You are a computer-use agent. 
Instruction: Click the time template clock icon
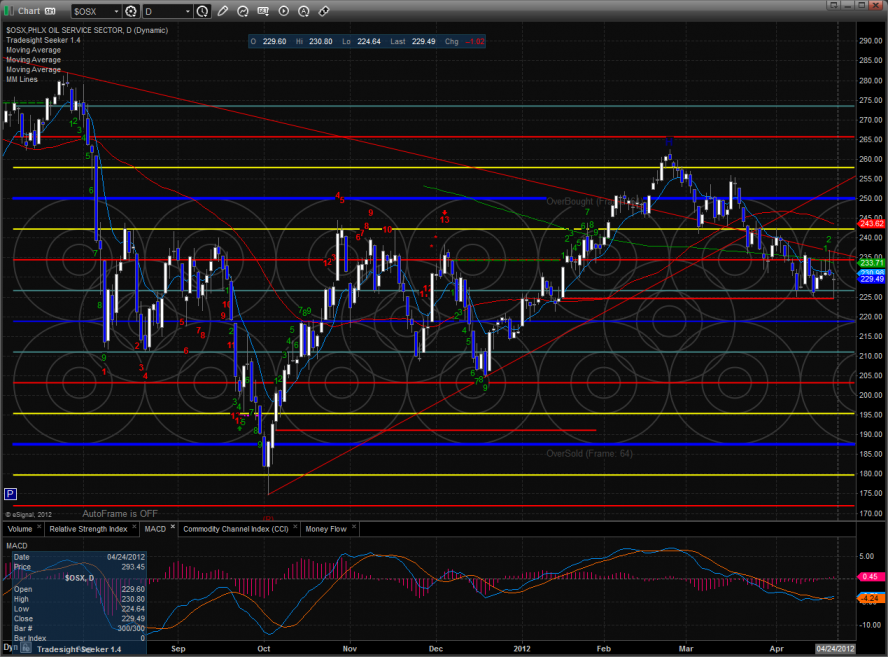[203, 12]
